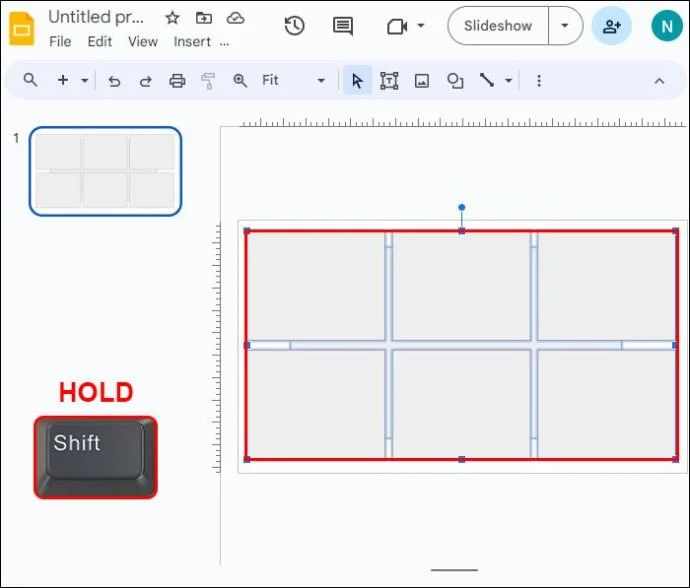Expand new slide layout dropdown arrow

[x=84, y=81]
